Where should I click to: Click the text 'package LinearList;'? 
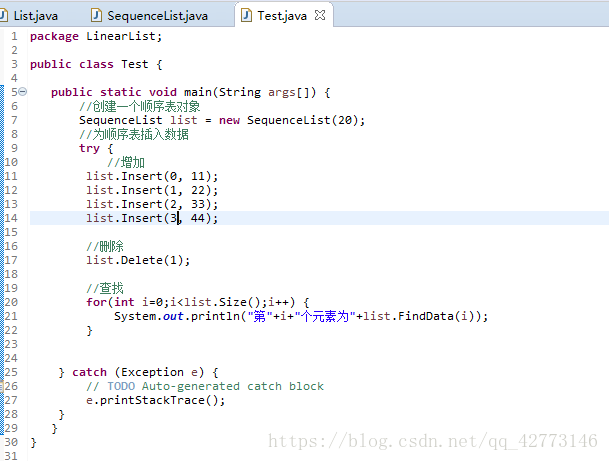[x=96, y=36]
